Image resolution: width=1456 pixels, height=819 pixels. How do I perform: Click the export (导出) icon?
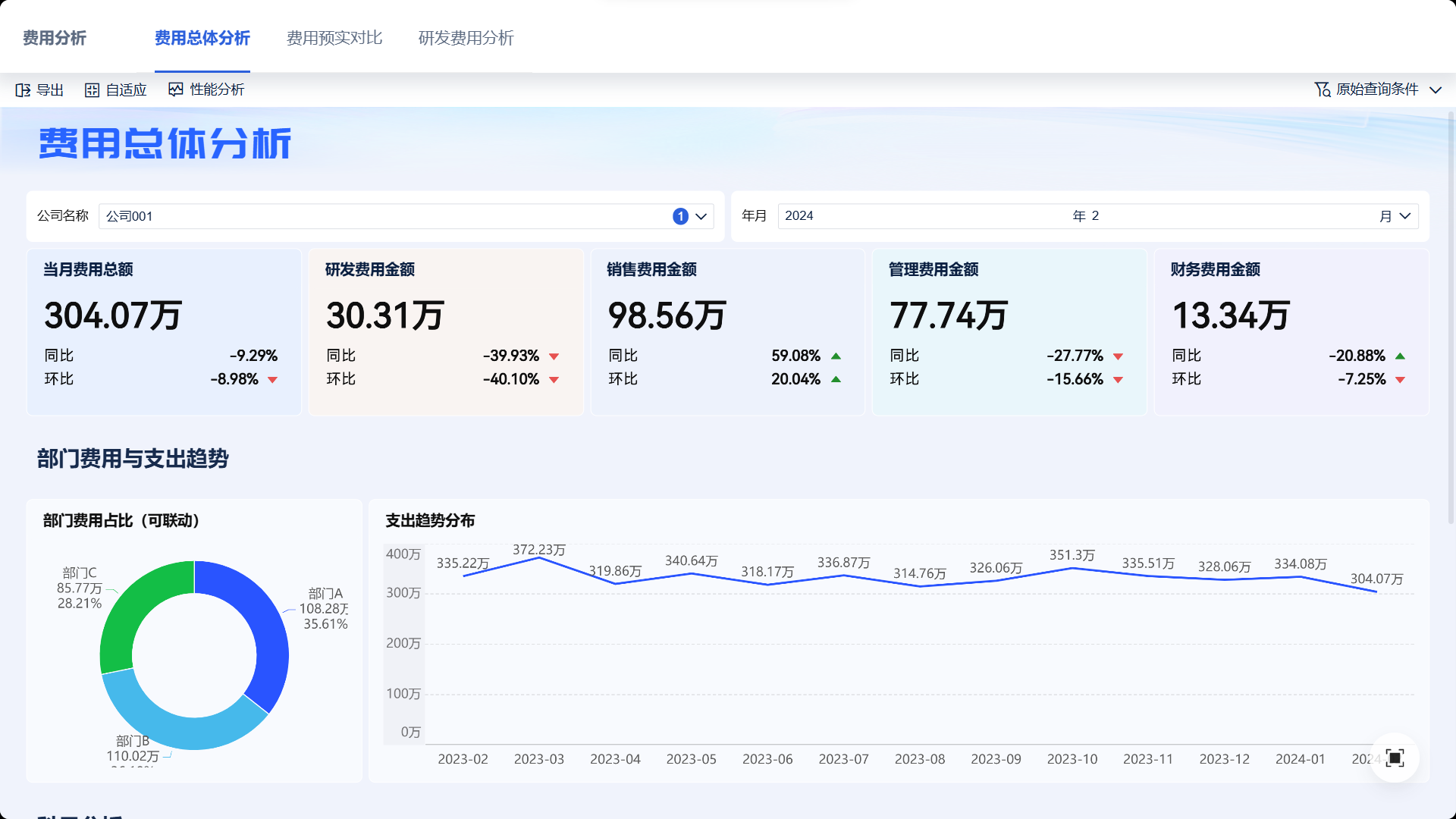click(x=23, y=90)
